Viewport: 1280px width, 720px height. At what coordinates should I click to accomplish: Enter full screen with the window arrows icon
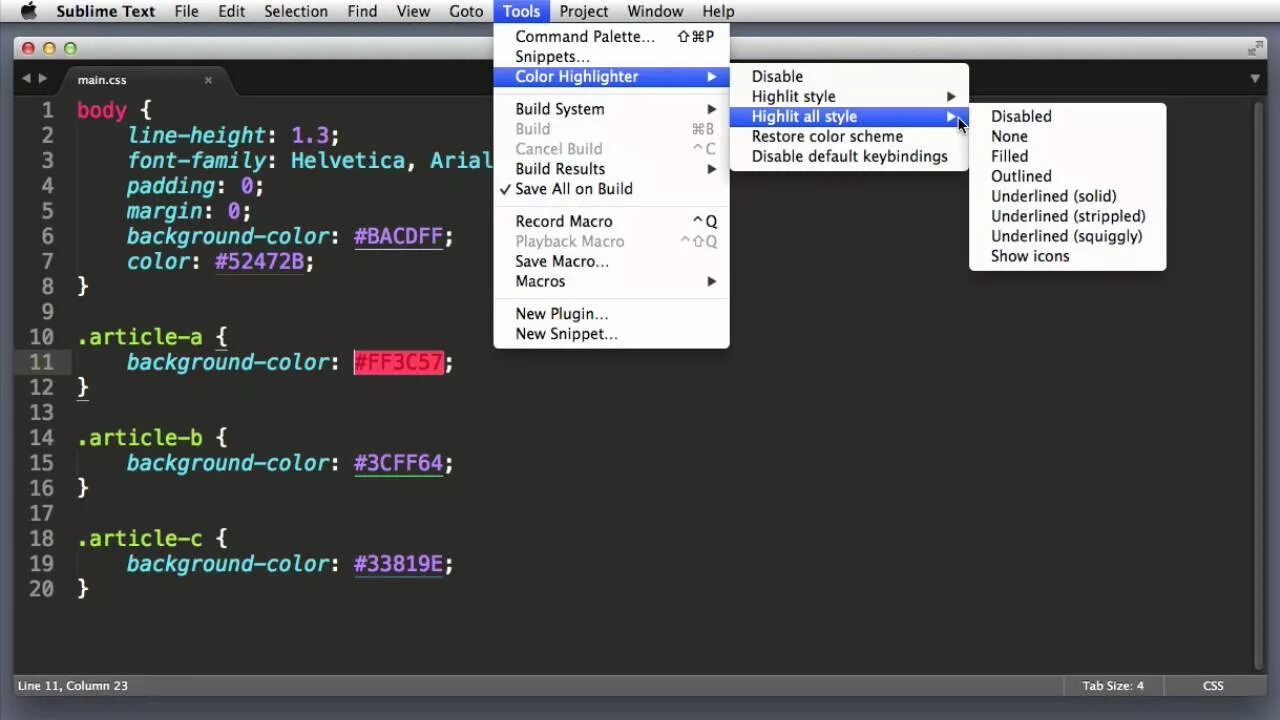[1255, 48]
